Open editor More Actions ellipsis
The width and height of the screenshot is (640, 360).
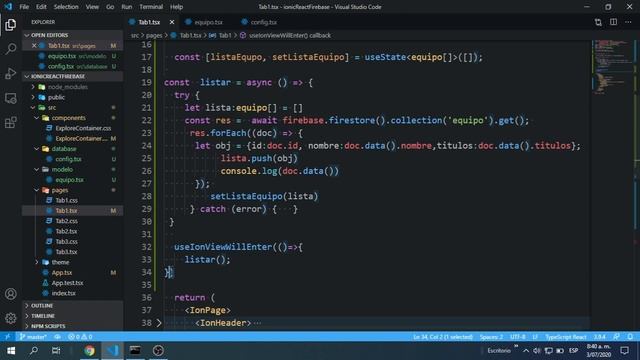[x=628, y=22]
